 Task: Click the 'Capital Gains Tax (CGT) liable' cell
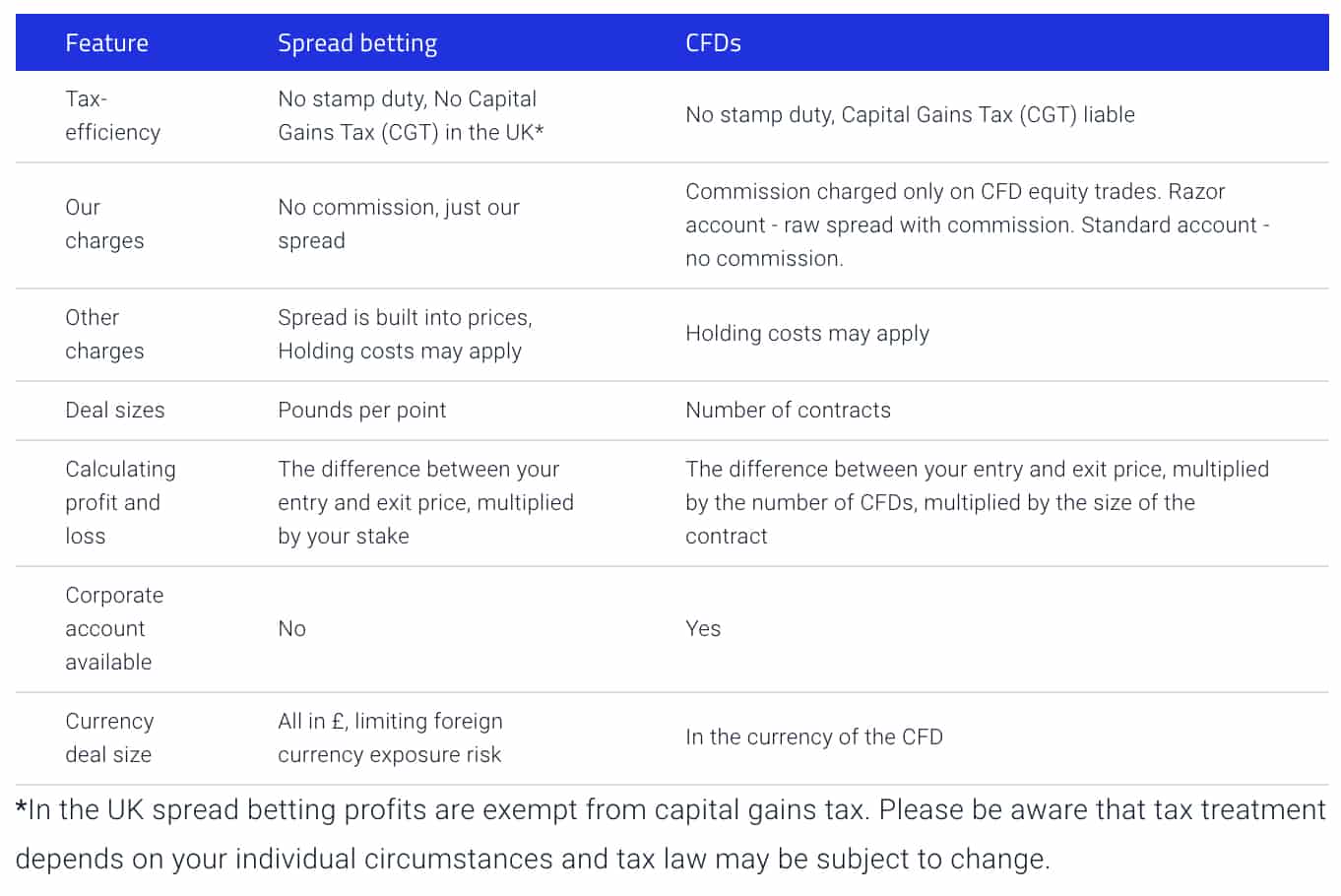[x=910, y=115]
